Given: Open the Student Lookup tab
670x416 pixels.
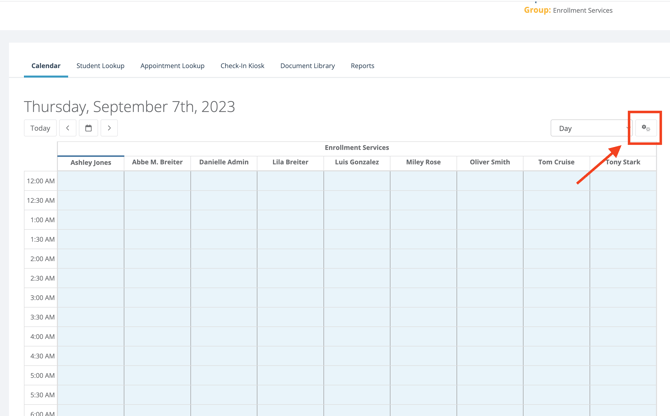Looking at the screenshot, I should pos(100,66).
